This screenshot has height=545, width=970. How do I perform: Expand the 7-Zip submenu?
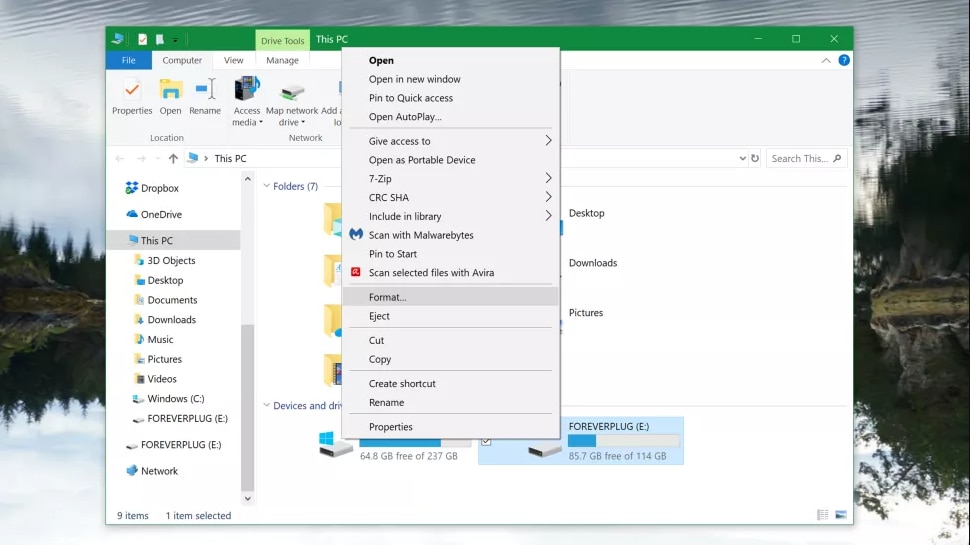click(x=548, y=178)
